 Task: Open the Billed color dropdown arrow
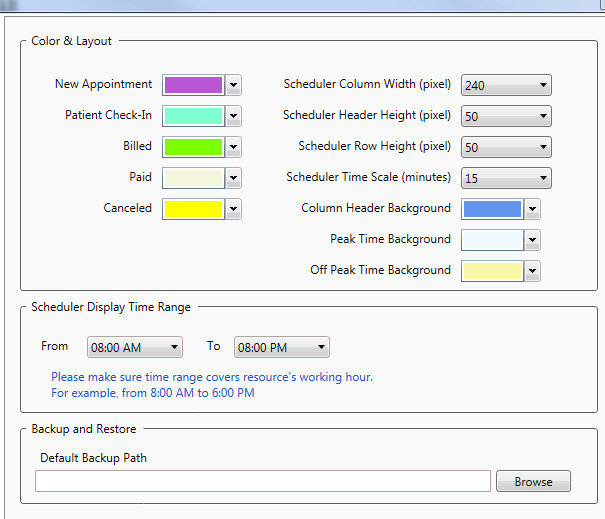coord(233,147)
